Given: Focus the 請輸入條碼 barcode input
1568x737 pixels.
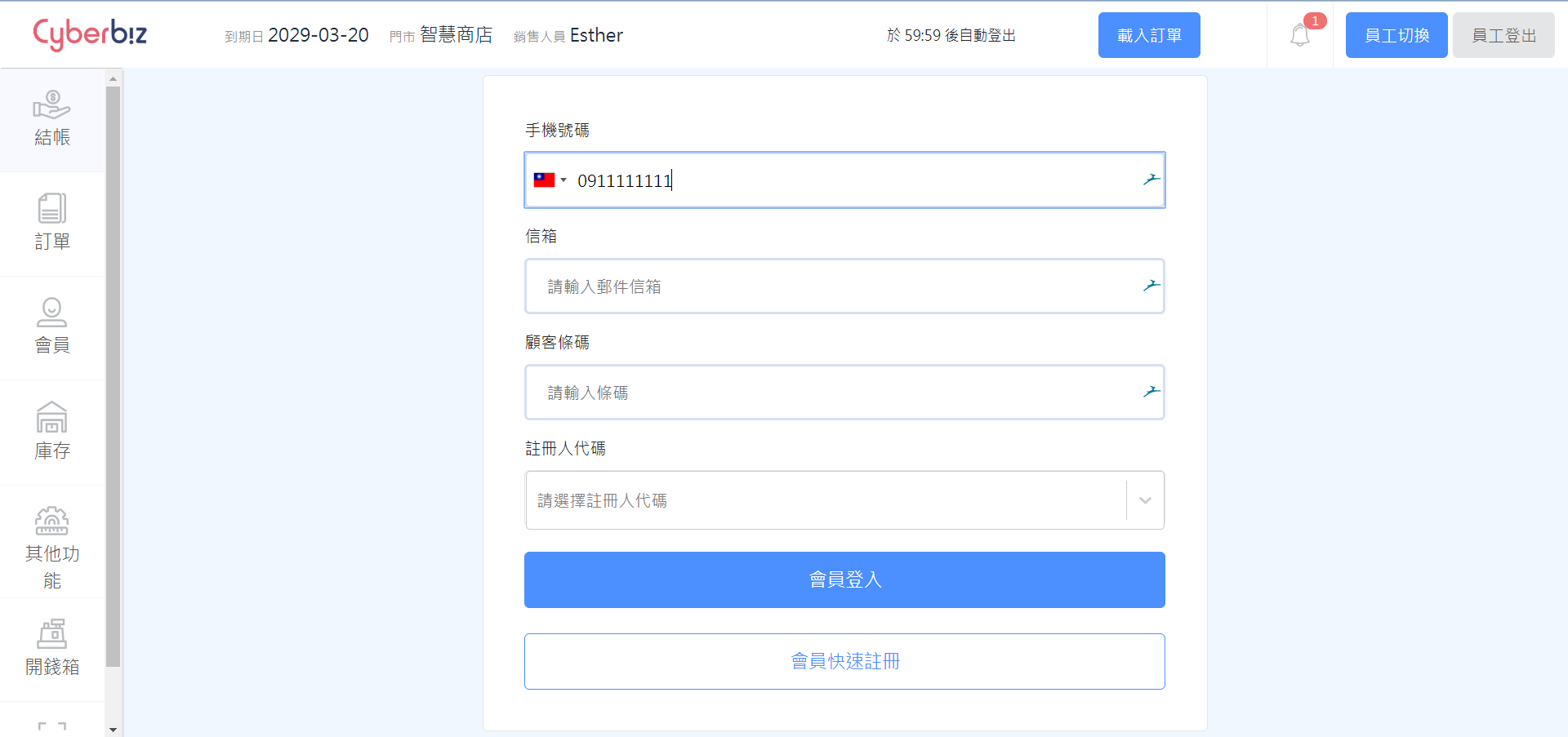Looking at the screenshot, I should [844, 393].
